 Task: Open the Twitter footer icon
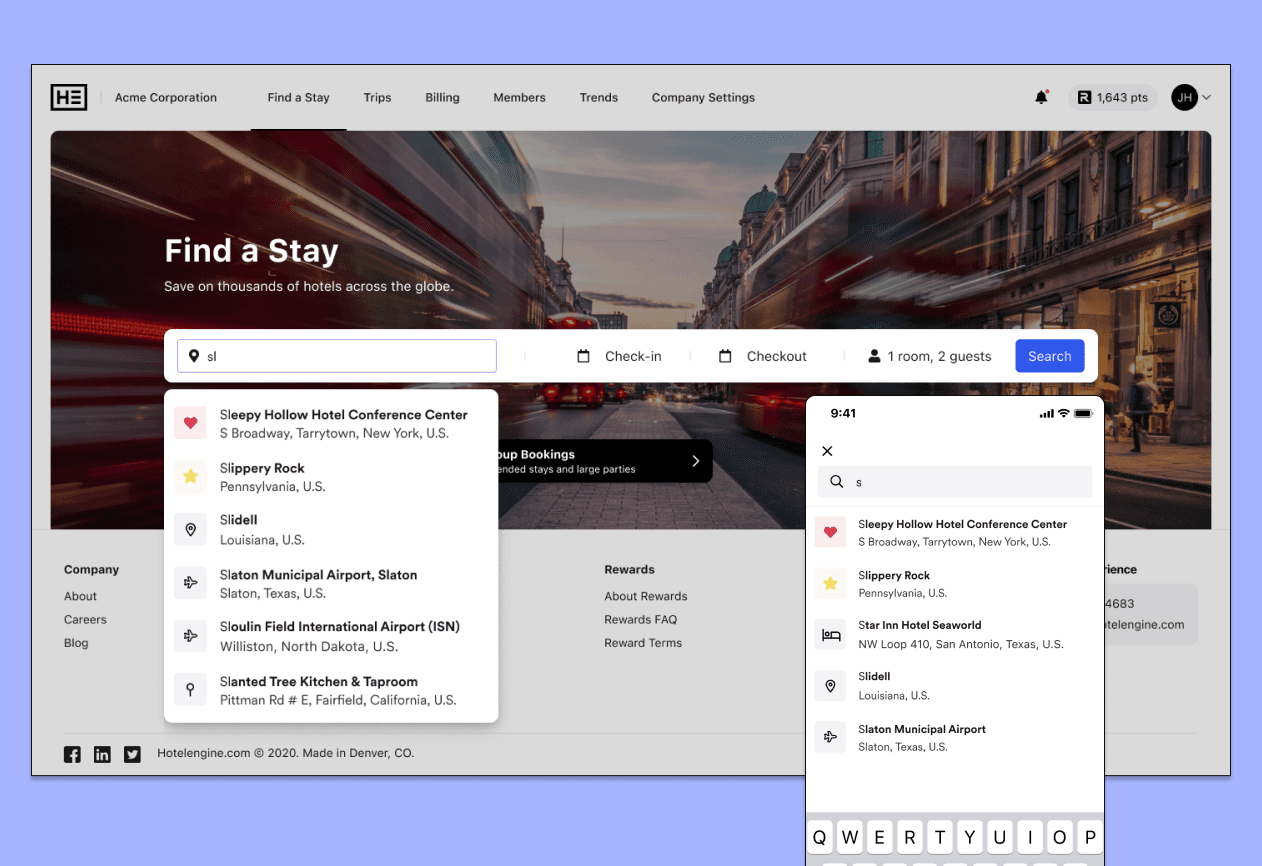click(x=132, y=754)
